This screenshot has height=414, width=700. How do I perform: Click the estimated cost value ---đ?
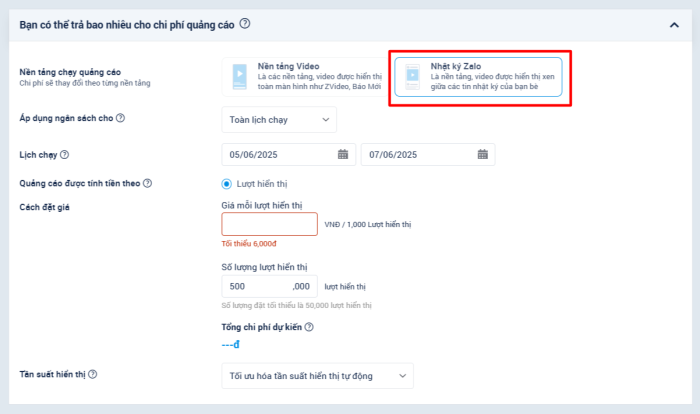tap(230, 344)
